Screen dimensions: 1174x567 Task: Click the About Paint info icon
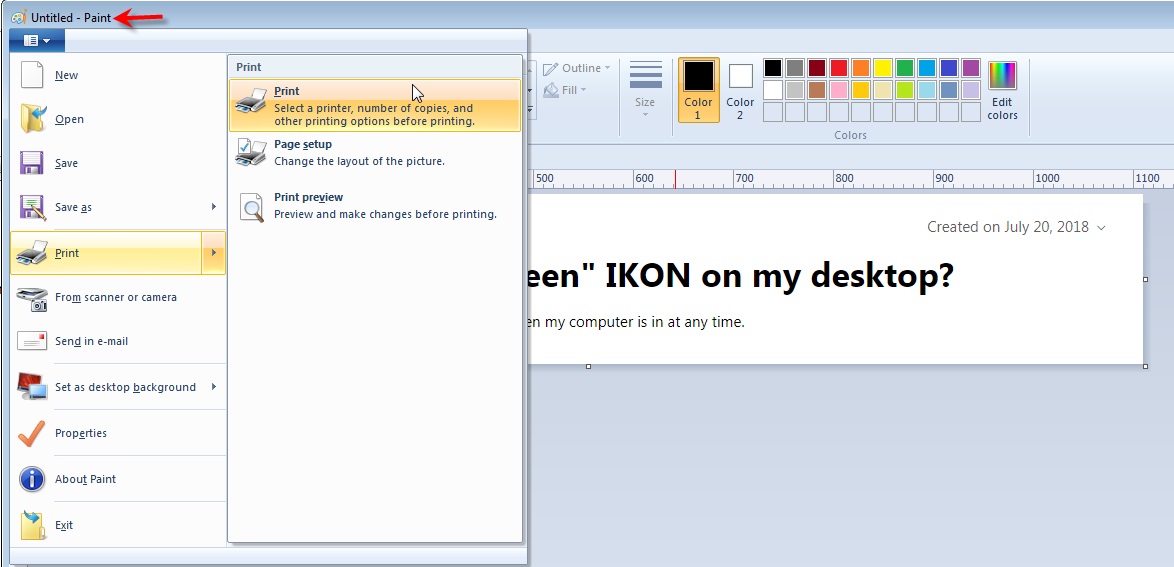pyautogui.click(x=32, y=479)
